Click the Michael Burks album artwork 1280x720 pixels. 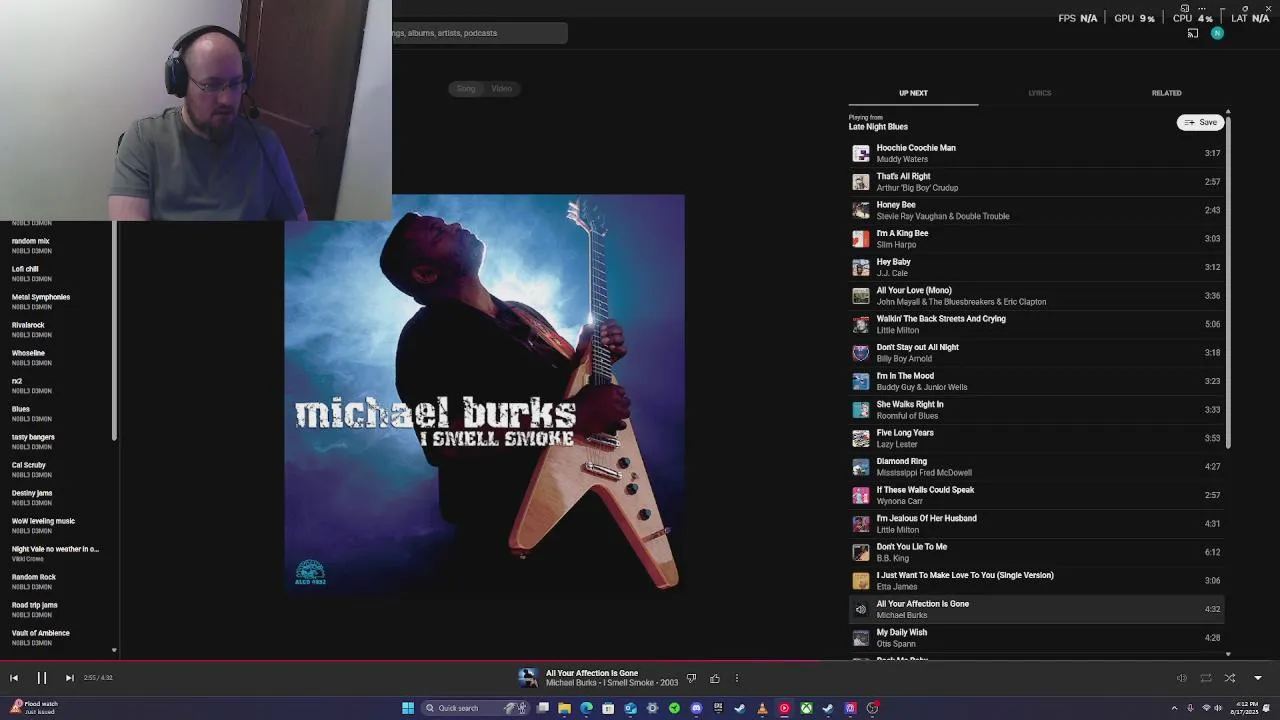point(485,394)
